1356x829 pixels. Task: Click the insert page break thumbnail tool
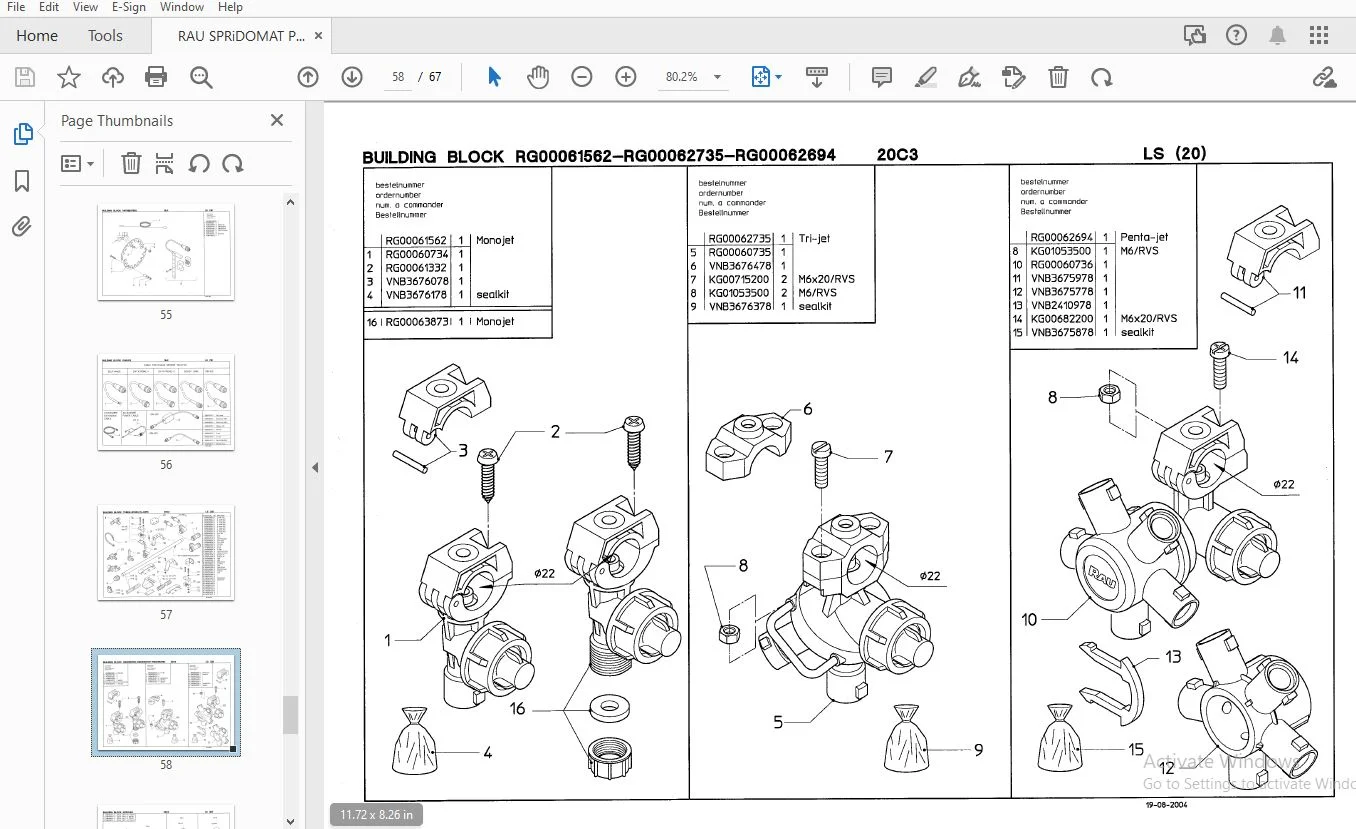[x=165, y=163]
